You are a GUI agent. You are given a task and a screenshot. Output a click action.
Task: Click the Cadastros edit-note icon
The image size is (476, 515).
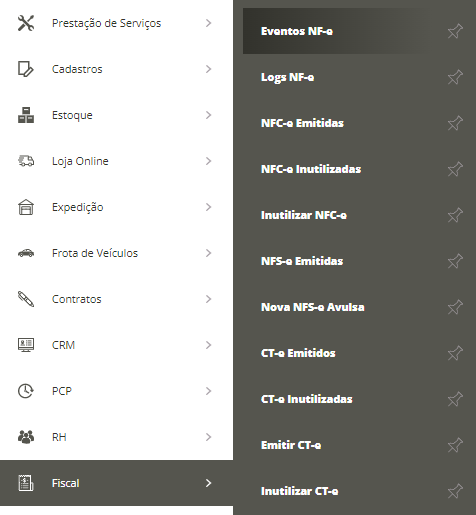[26, 69]
